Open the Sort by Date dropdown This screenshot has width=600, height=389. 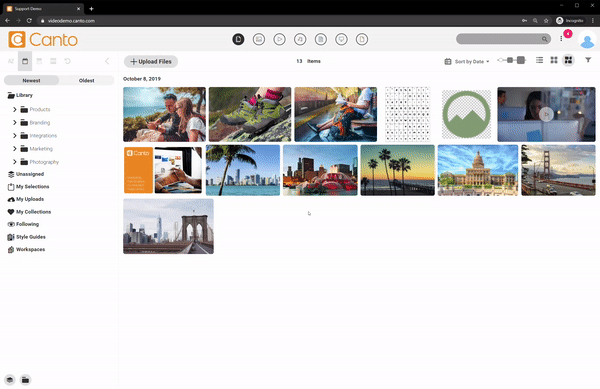(467, 61)
